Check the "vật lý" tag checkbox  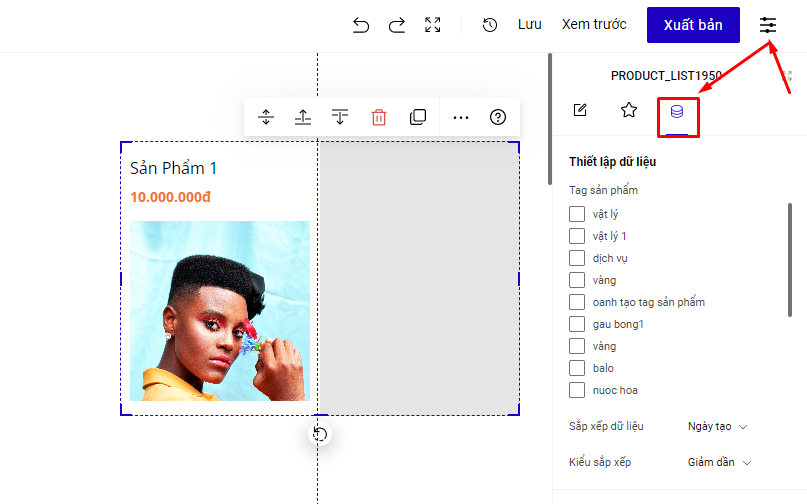(577, 214)
